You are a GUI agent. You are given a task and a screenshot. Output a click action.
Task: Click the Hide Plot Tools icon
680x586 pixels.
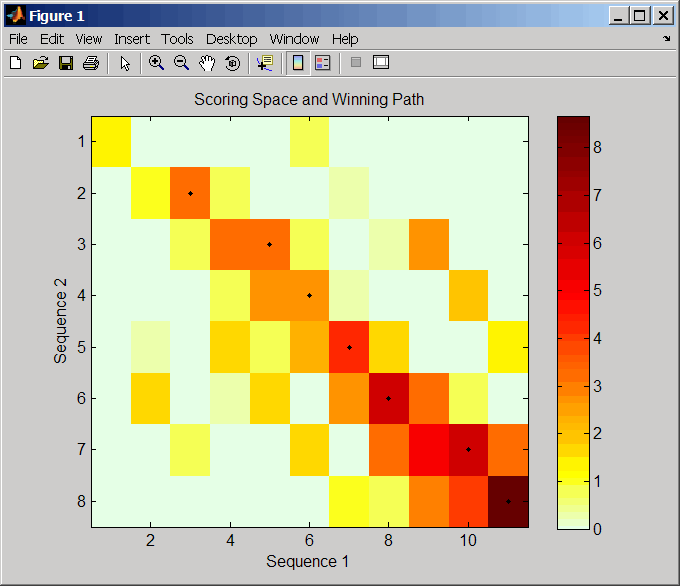point(356,62)
